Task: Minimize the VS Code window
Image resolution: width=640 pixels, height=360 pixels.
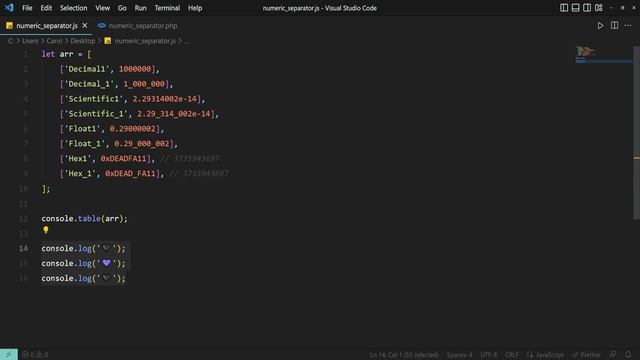Action: click(611, 8)
